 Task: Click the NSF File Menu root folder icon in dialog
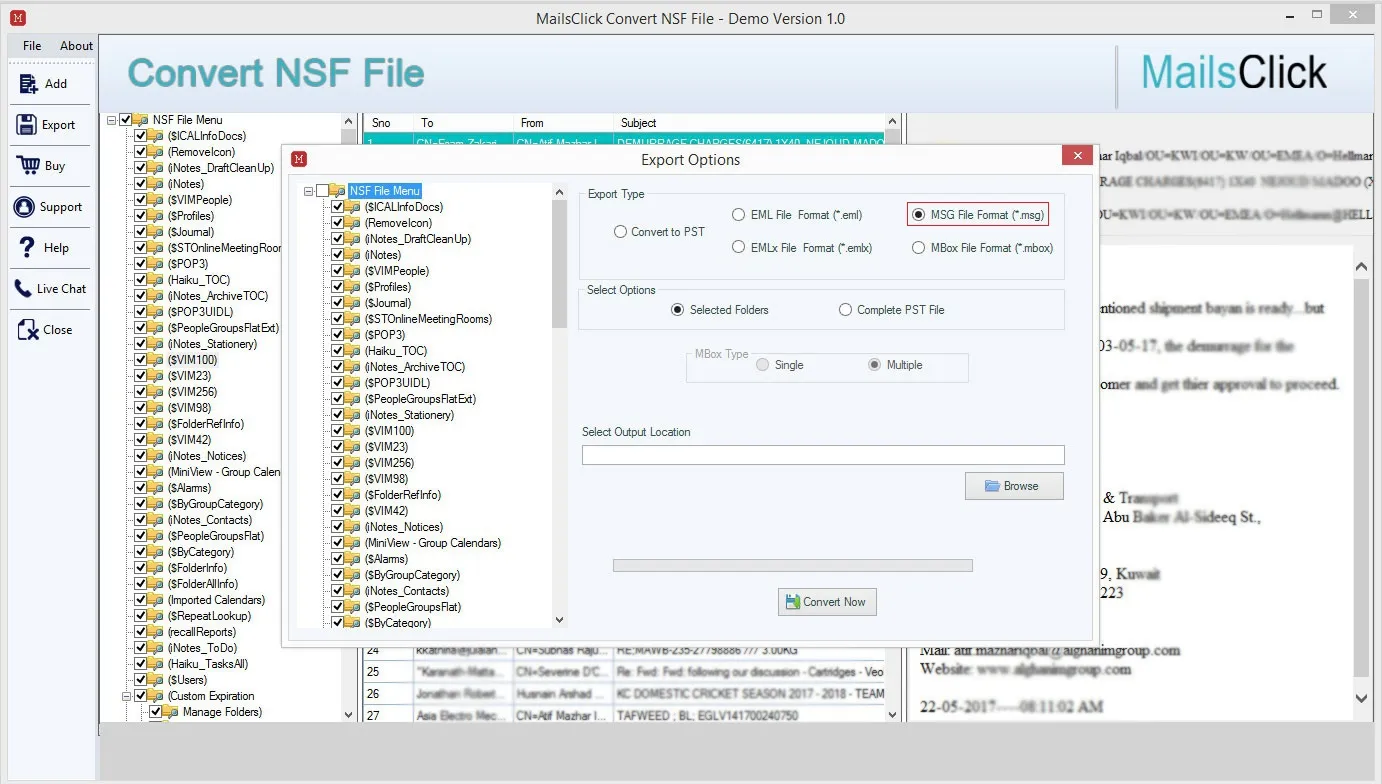[x=338, y=191]
